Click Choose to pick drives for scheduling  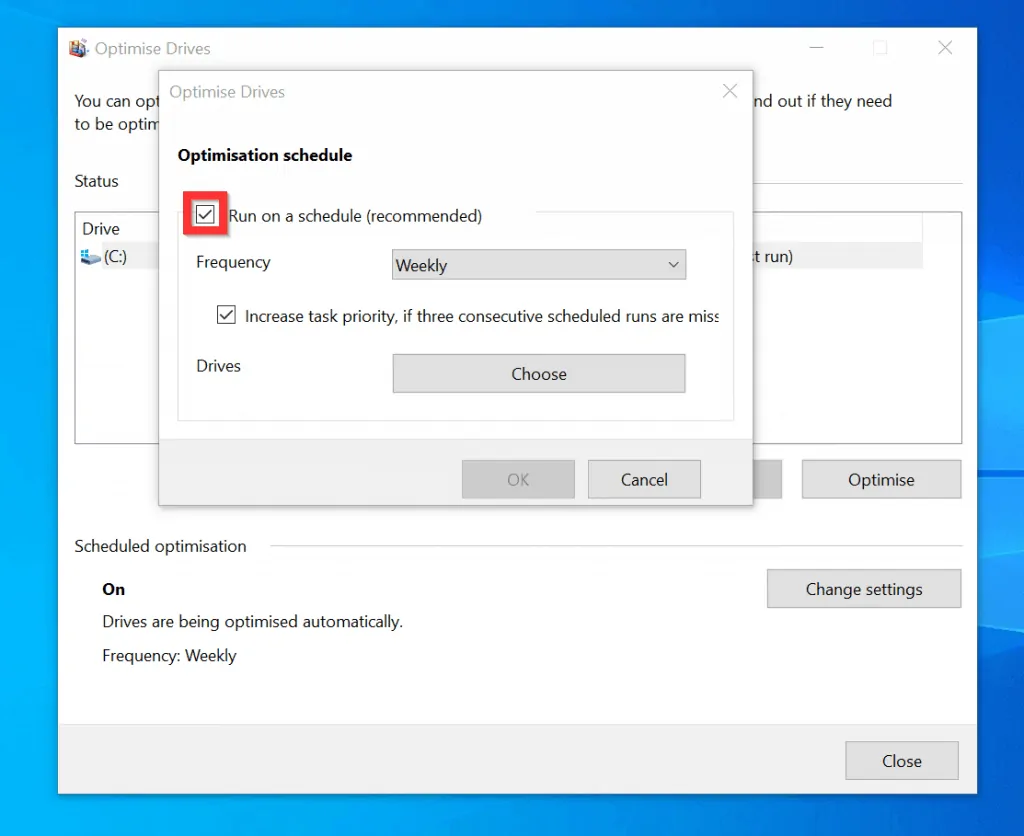538,373
